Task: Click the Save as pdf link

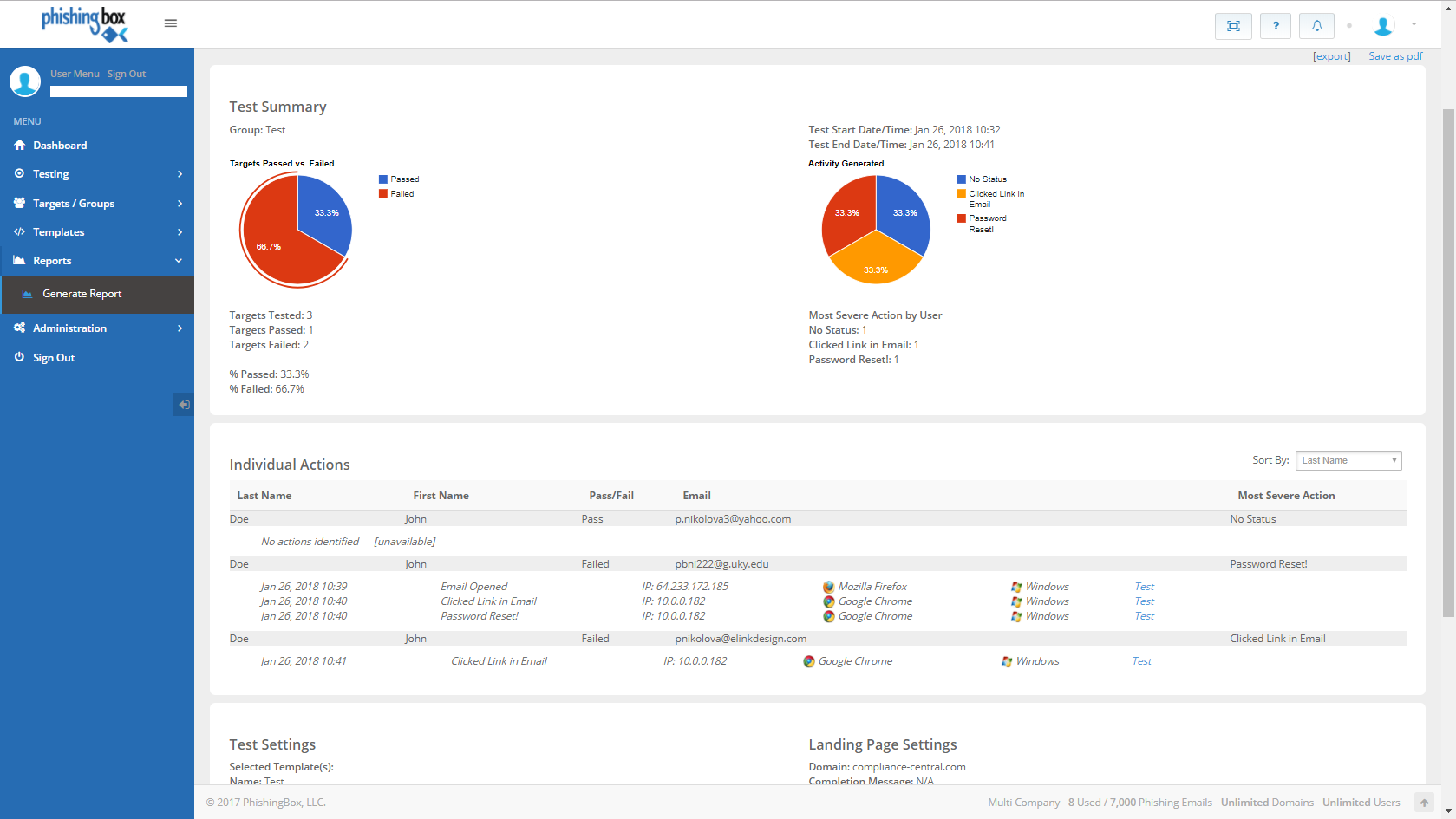Action: coord(1394,56)
